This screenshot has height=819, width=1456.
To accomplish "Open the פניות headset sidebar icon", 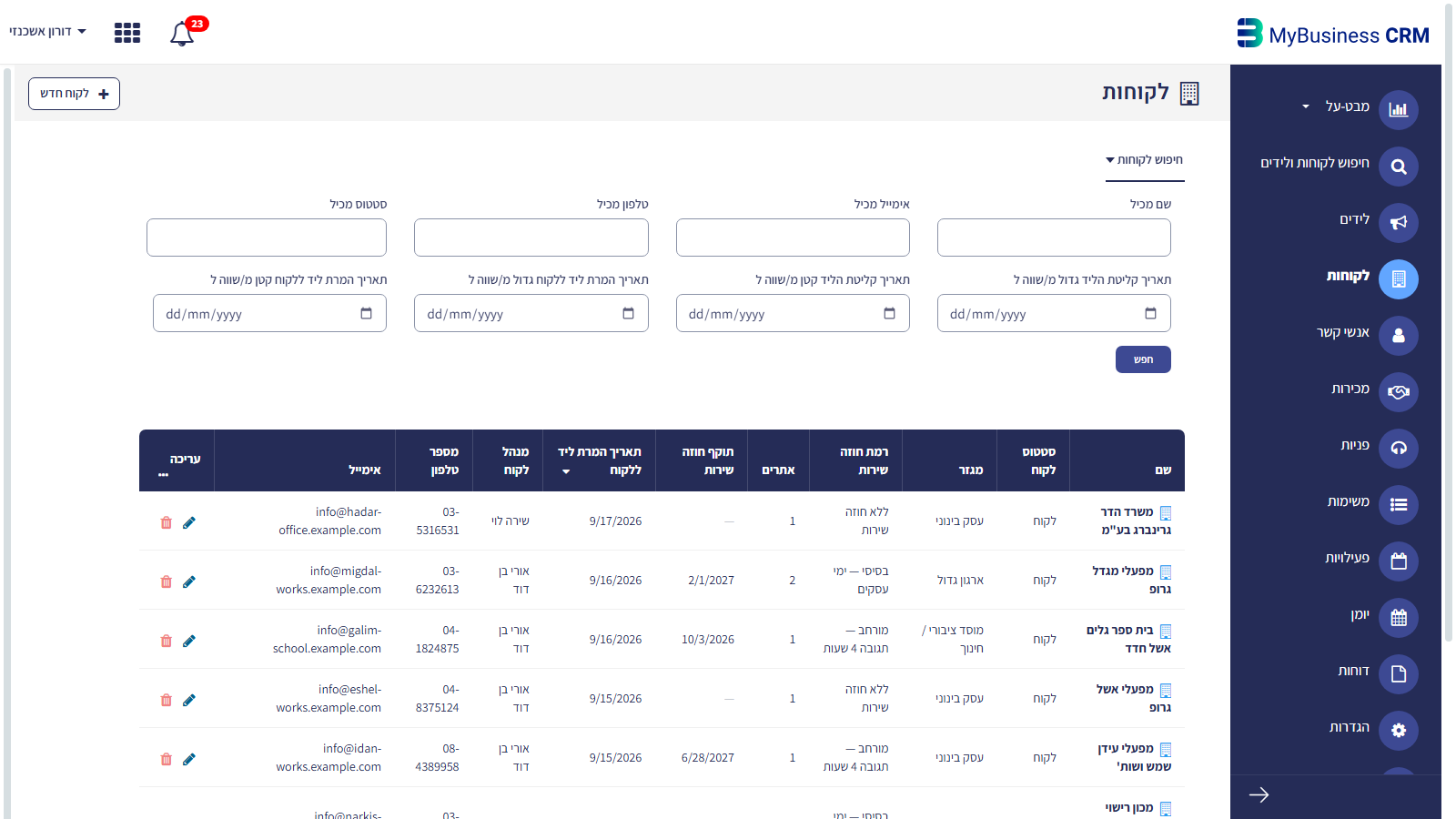I will (x=1399, y=449).
